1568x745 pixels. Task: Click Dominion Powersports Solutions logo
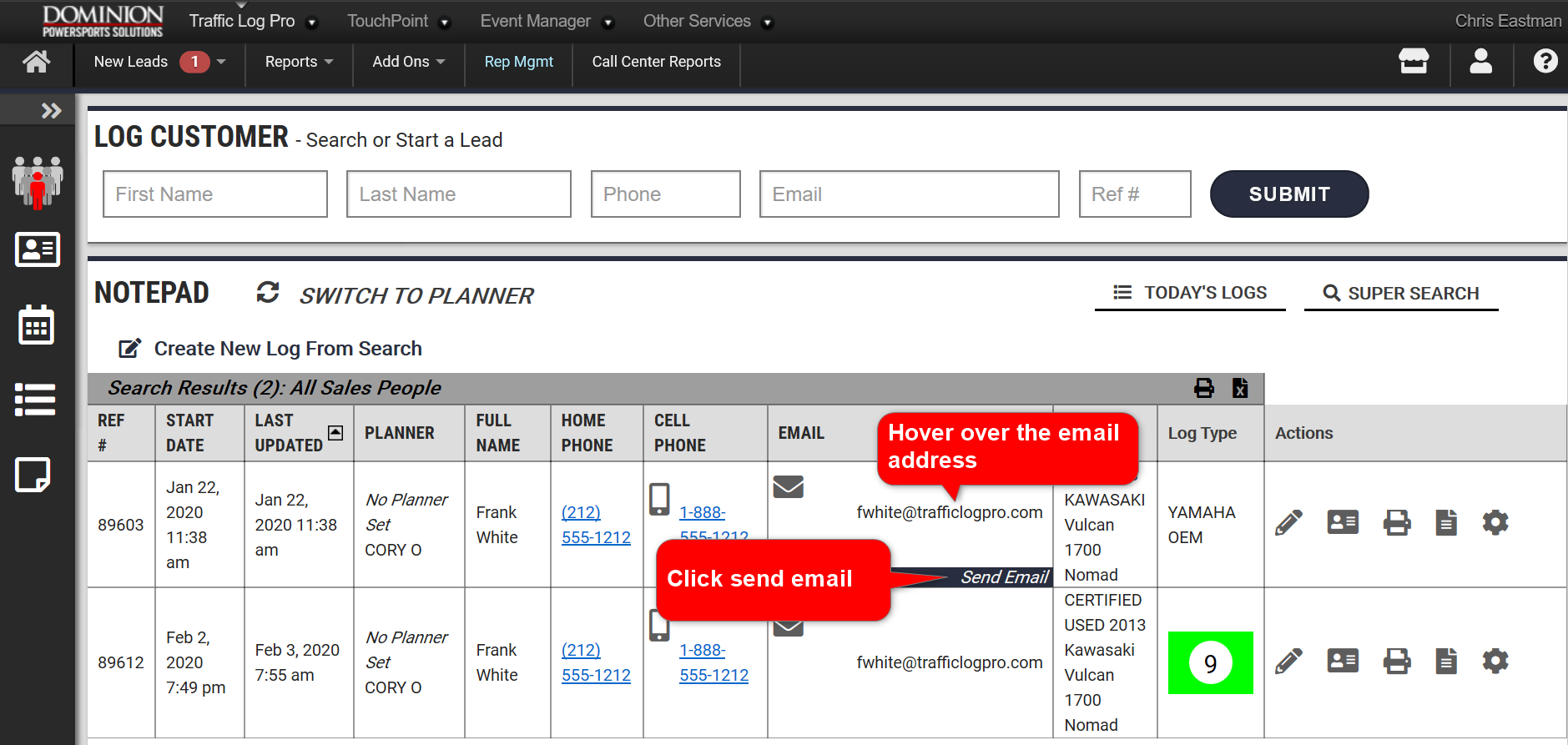click(103, 21)
